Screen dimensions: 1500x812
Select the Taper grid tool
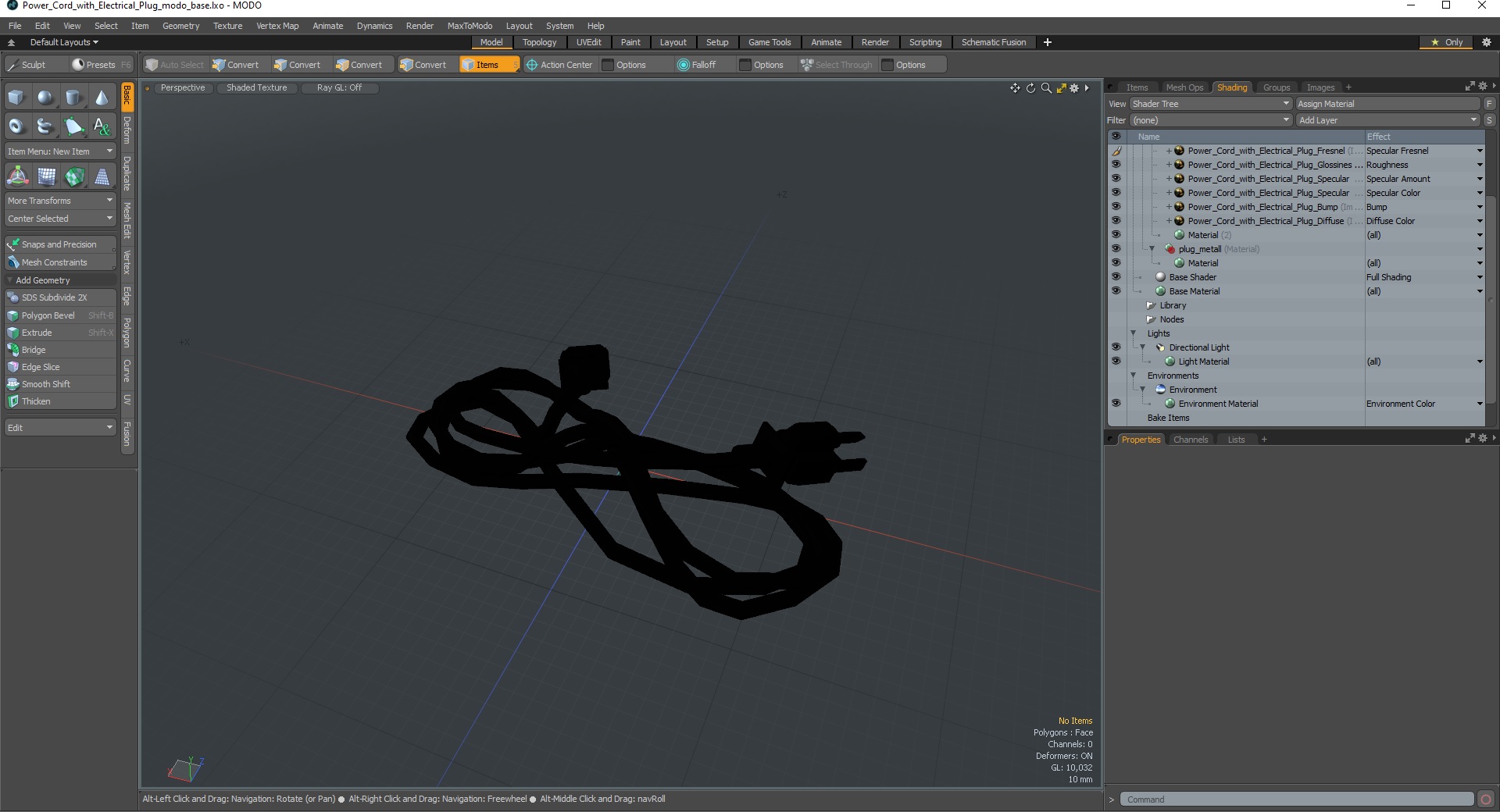(x=102, y=176)
